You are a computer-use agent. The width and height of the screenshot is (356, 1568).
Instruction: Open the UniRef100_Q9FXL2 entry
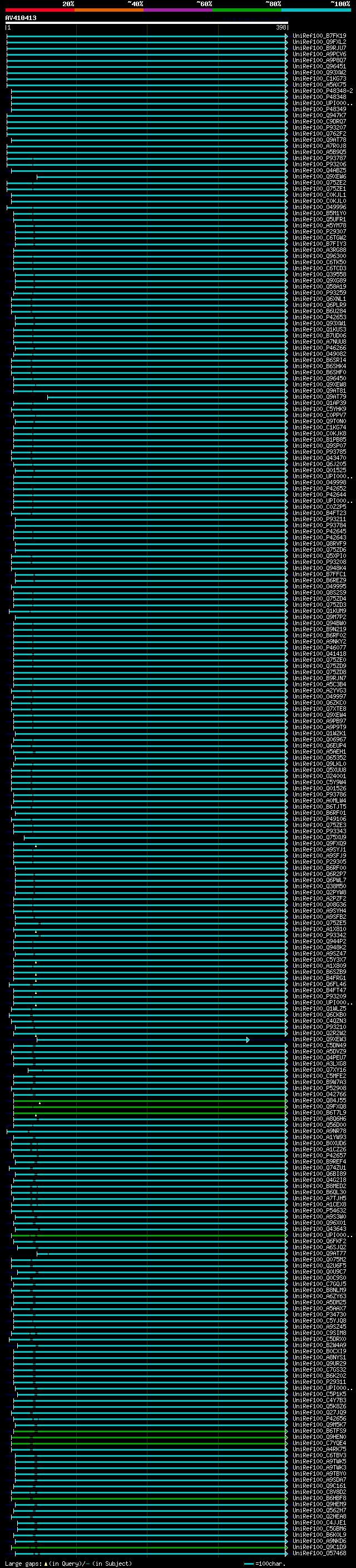(319, 42)
